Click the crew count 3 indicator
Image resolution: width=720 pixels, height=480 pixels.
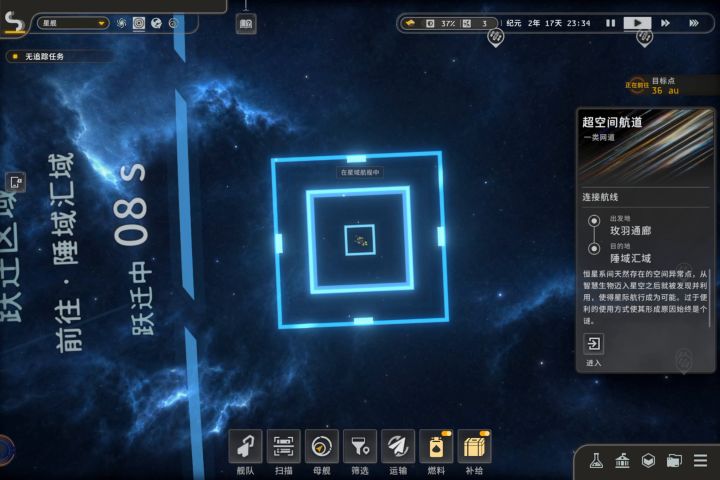476,23
